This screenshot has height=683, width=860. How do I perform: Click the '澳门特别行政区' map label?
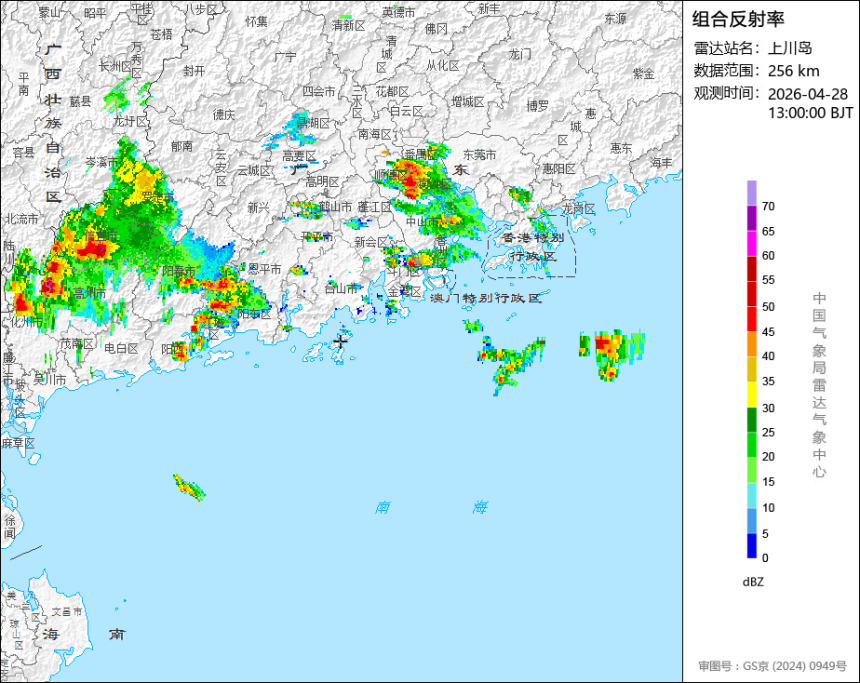pos(486,298)
